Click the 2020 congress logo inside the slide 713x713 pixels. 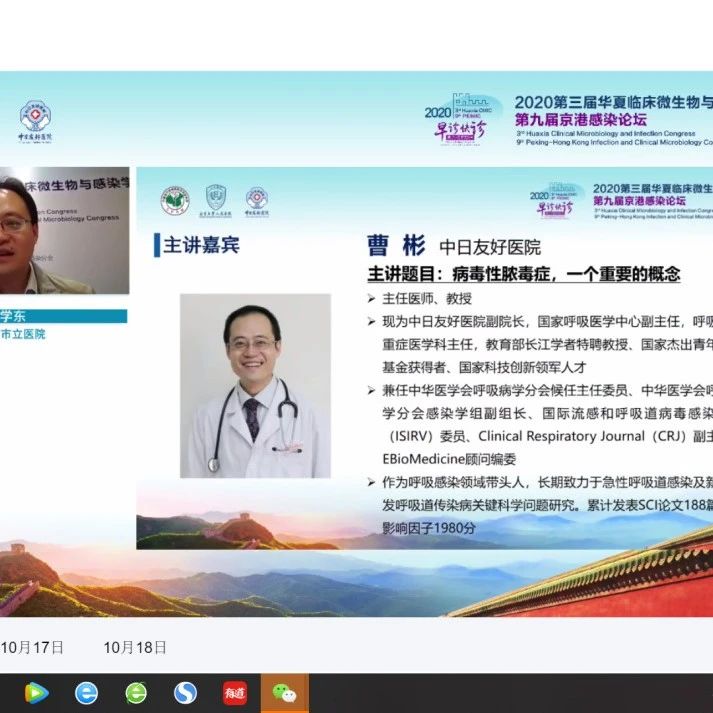coord(557,199)
